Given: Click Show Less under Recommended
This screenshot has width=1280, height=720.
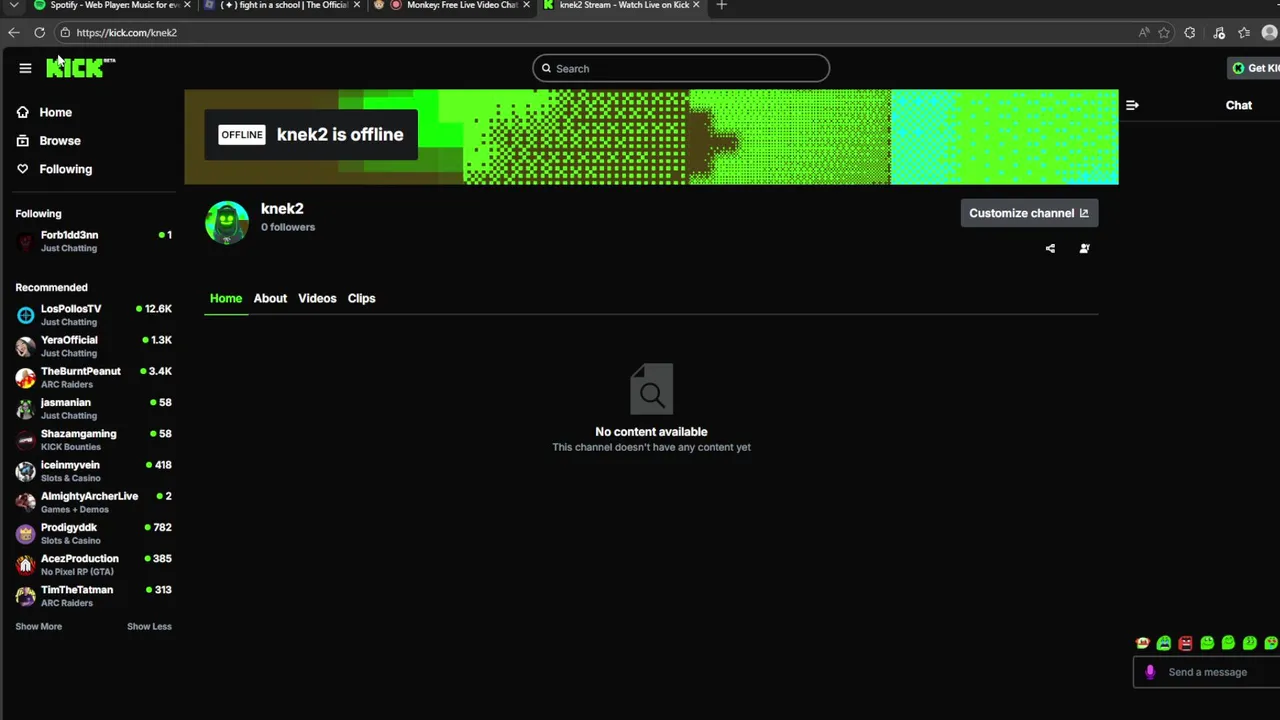Looking at the screenshot, I should coord(149,626).
